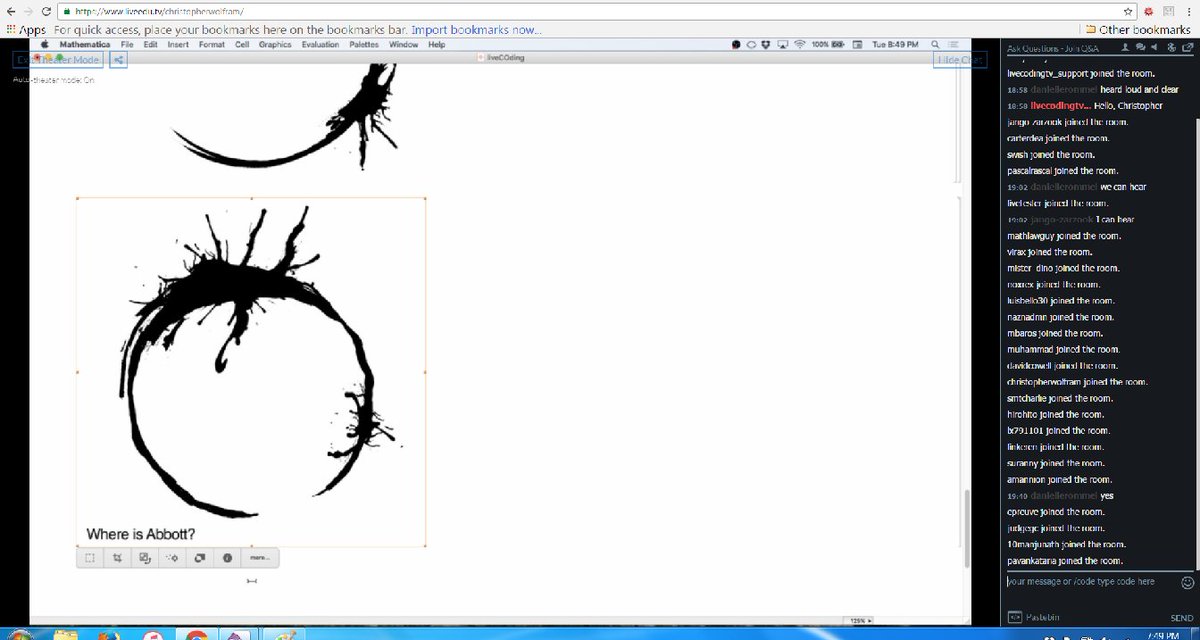Click the Exit Theater Mode button
The image size is (1200, 640).
[x=58, y=60]
